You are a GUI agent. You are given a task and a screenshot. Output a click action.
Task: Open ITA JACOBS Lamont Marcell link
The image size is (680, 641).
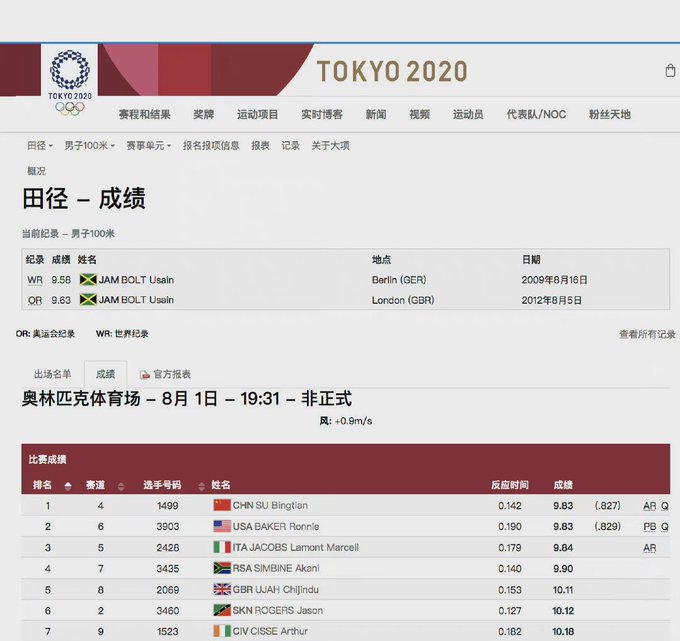[296, 548]
